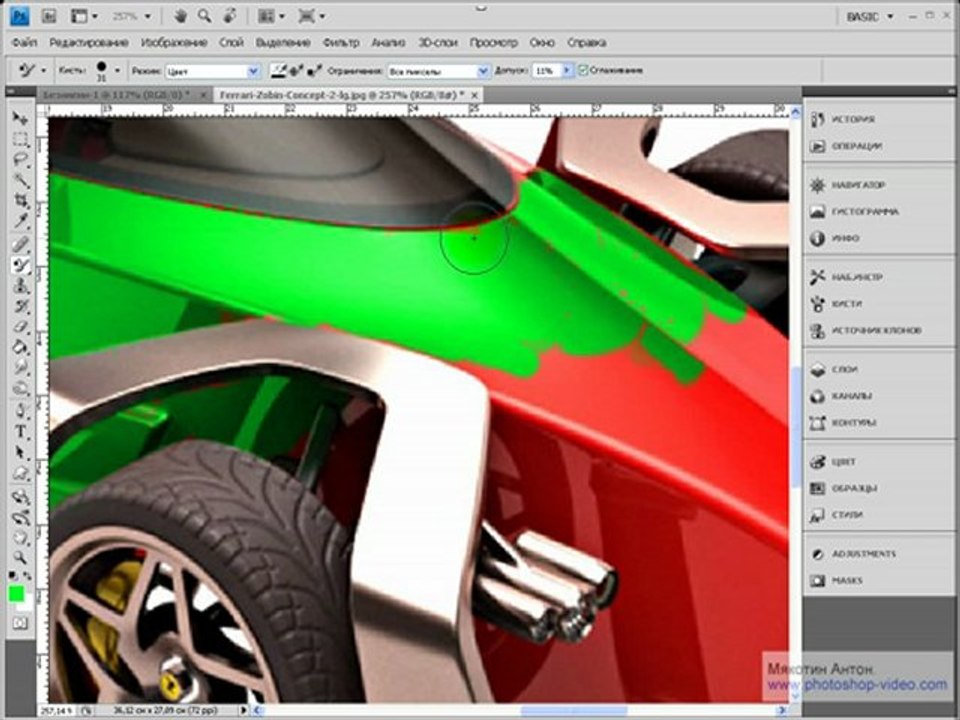The width and height of the screenshot is (960, 720).
Task: Enable sampling once option
Action: click(297, 71)
